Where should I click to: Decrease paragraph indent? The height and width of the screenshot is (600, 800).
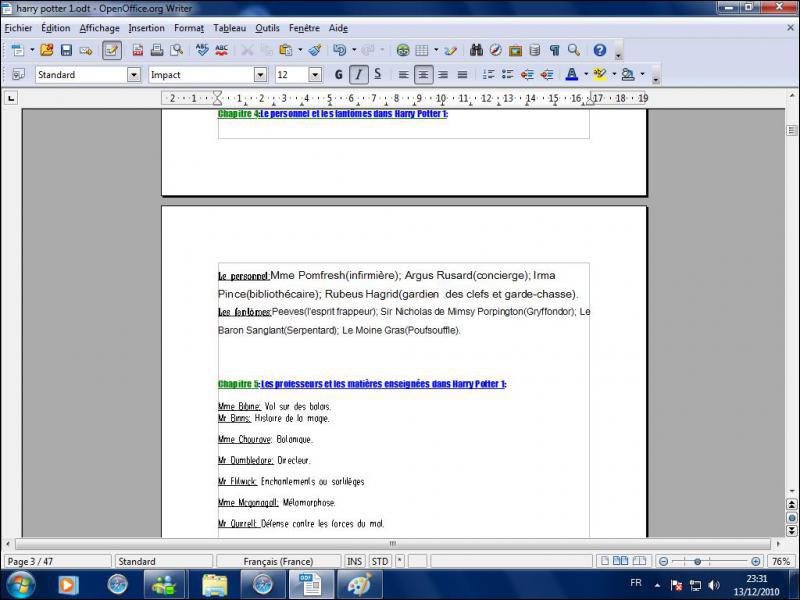pos(527,75)
